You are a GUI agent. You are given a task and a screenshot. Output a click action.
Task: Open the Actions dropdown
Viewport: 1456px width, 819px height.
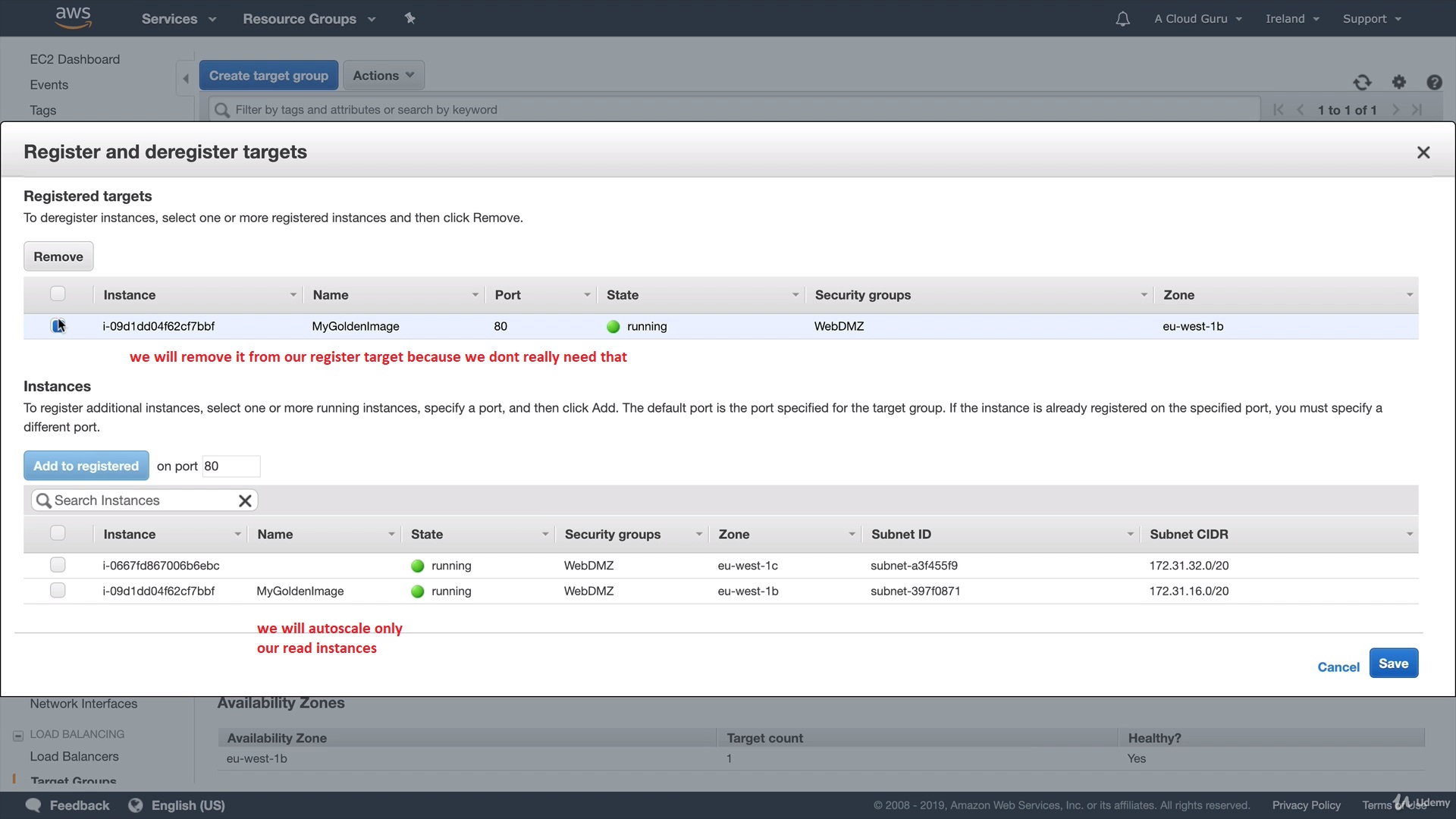[x=384, y=75]
